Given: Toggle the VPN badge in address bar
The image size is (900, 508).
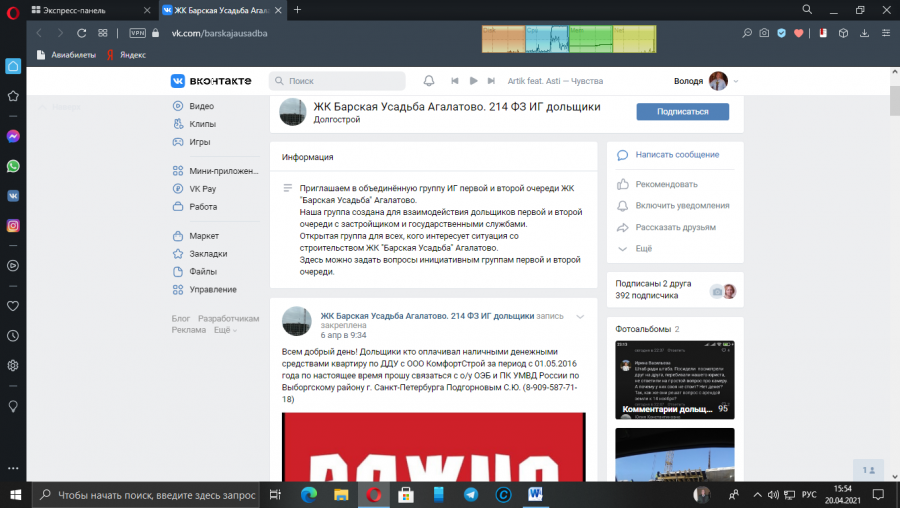Looking at the screenshot, I should 138,33.
